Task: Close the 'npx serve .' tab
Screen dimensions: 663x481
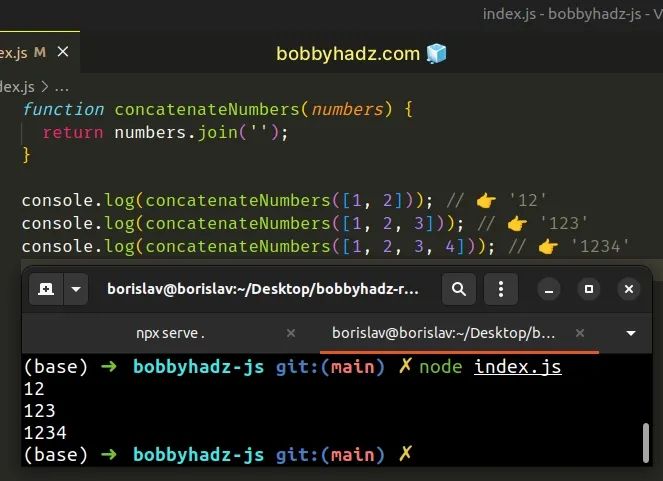Action: pos(291,333)
